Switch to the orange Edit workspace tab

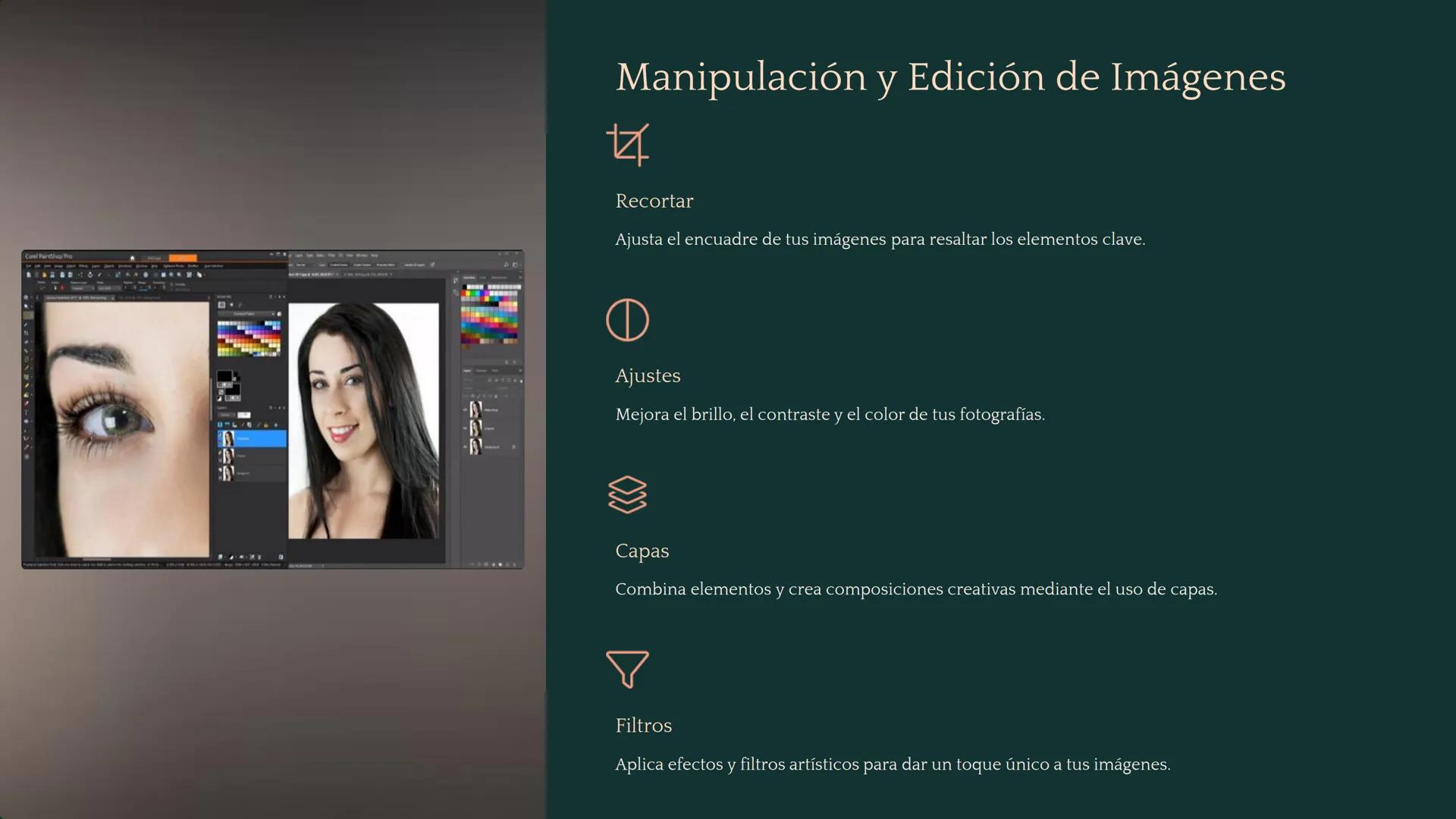point(183,257)
